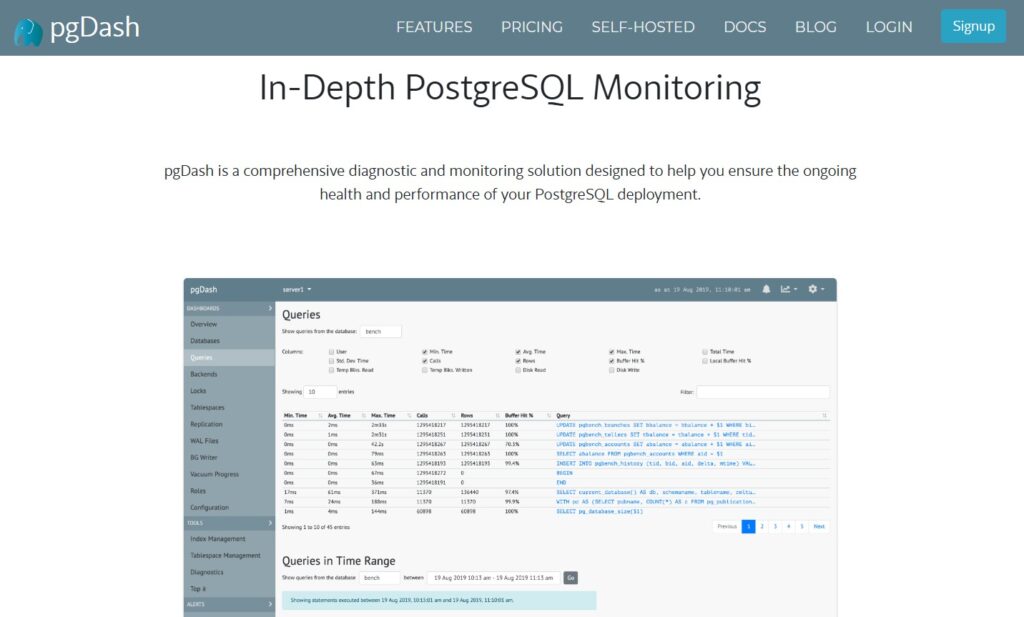Open the Pricing page from navigation

click(x=531, y=27)
